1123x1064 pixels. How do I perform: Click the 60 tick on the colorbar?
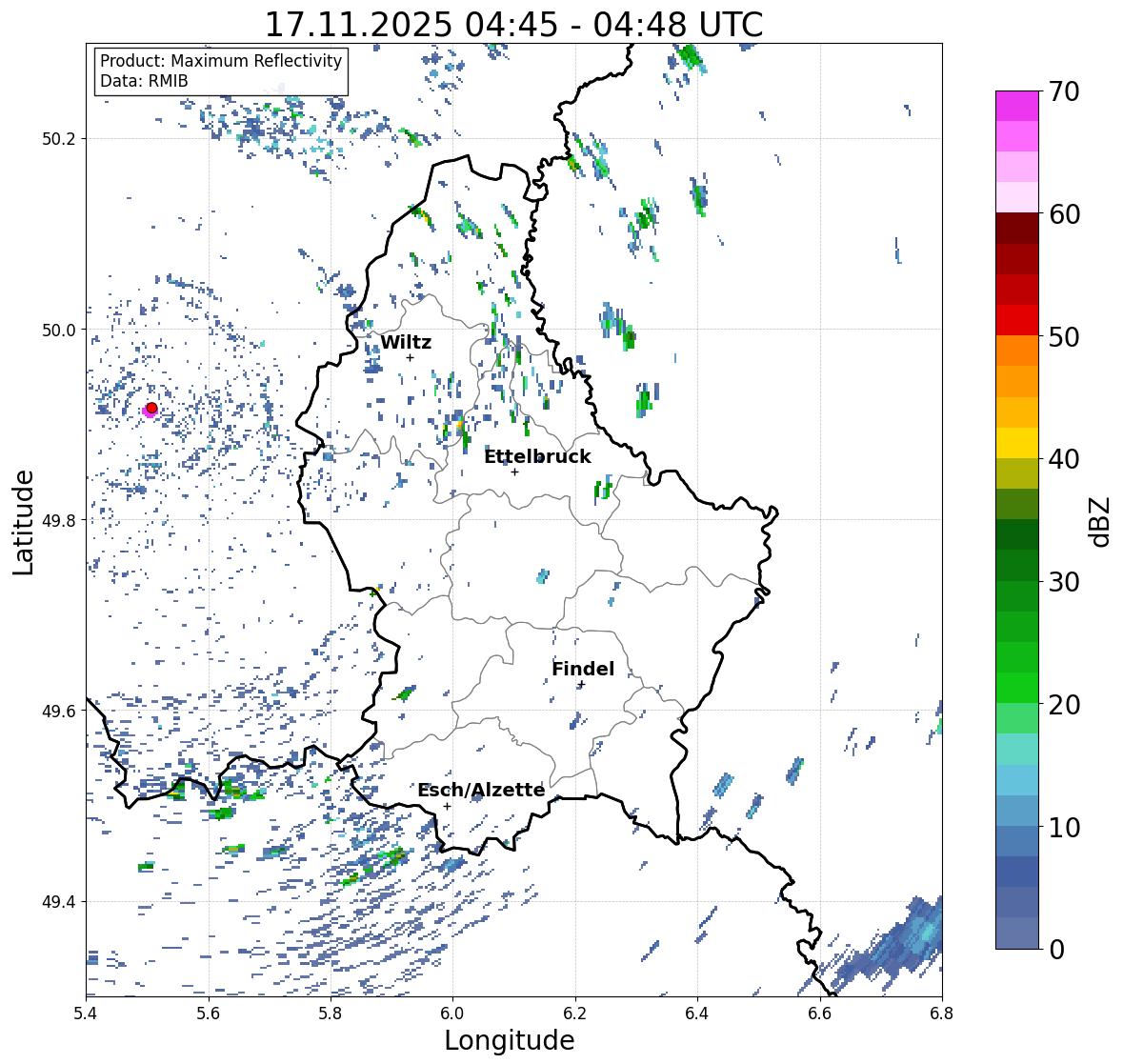(1063, 214)
